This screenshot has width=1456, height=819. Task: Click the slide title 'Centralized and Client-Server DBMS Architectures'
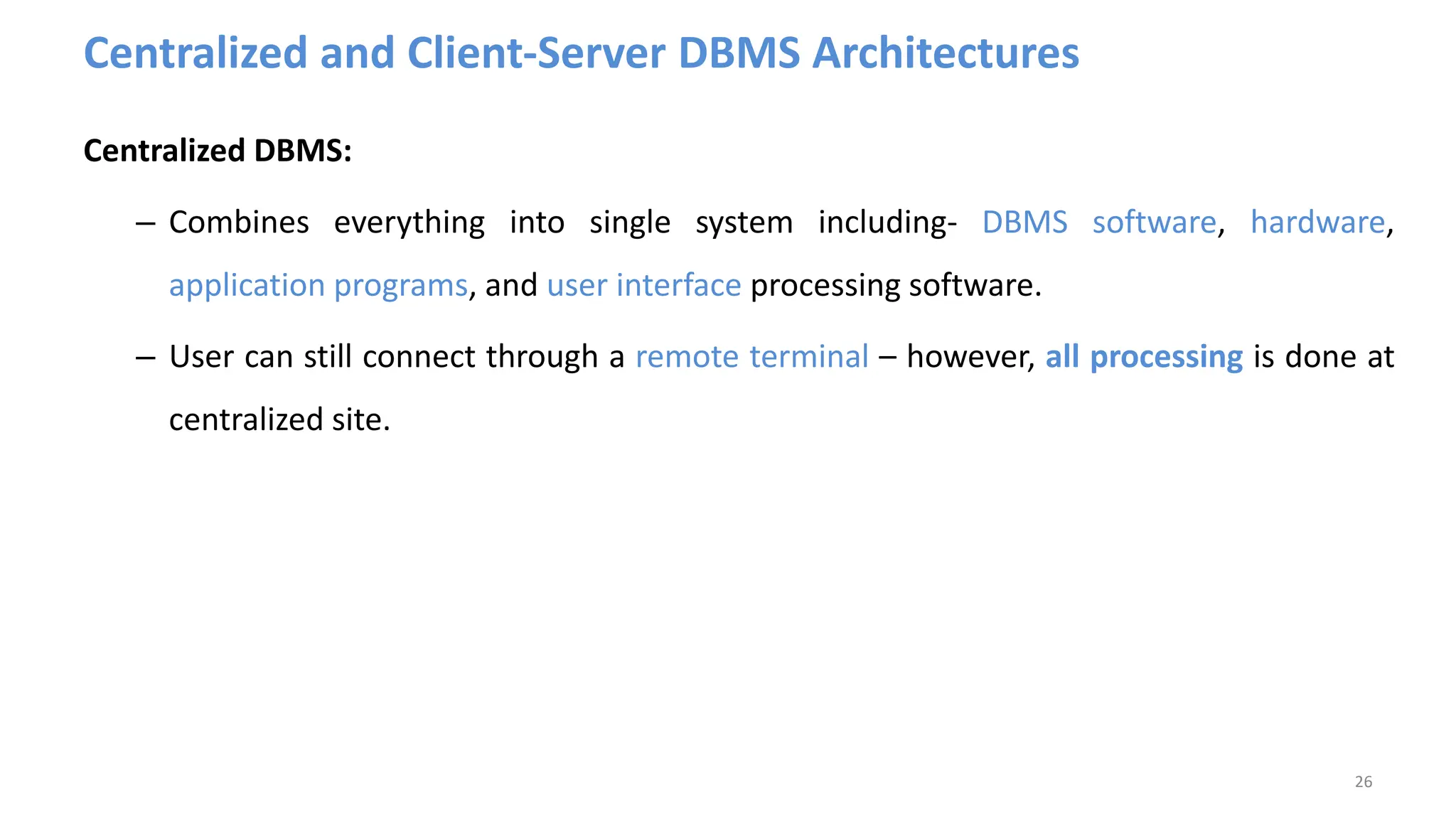click(x=582, y=53)
